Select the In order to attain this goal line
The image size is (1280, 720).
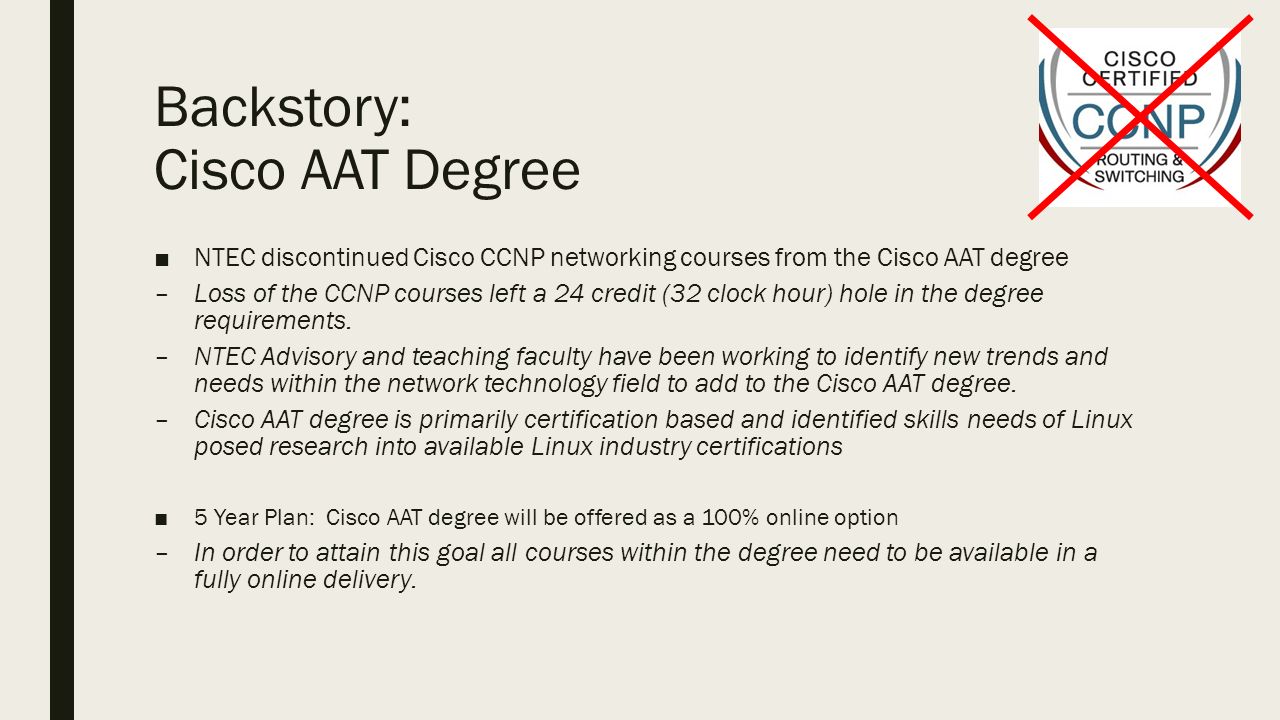(x=645, y=553)
